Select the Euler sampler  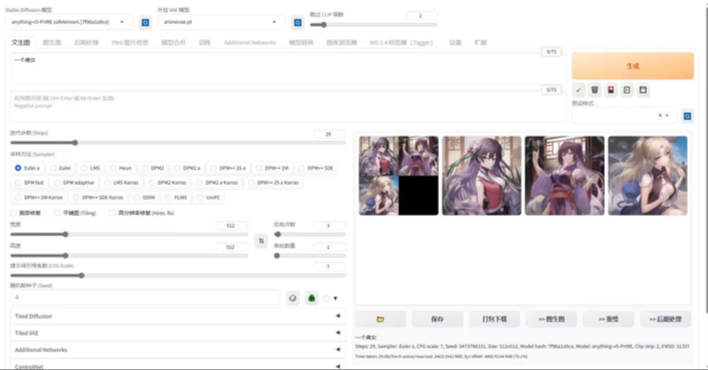61,168
